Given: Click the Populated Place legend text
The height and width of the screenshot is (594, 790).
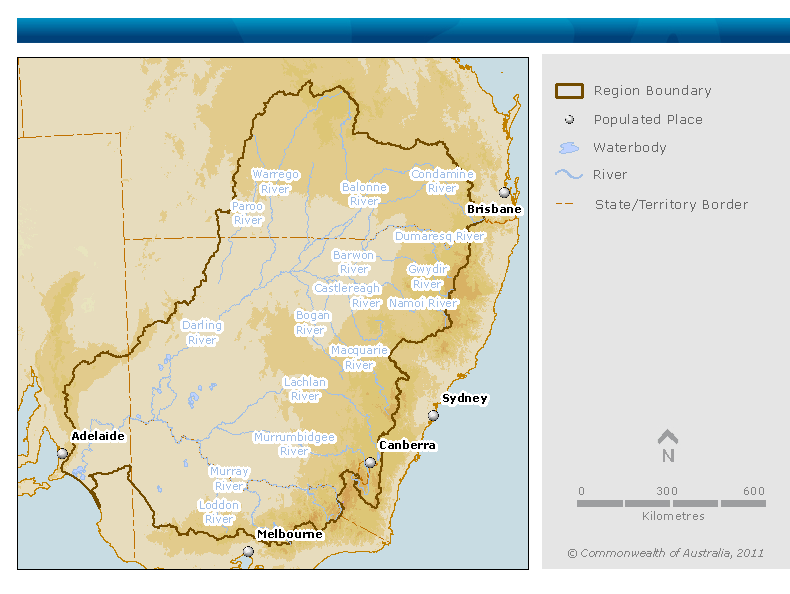Looking at the screenshot, I should 648,119.
